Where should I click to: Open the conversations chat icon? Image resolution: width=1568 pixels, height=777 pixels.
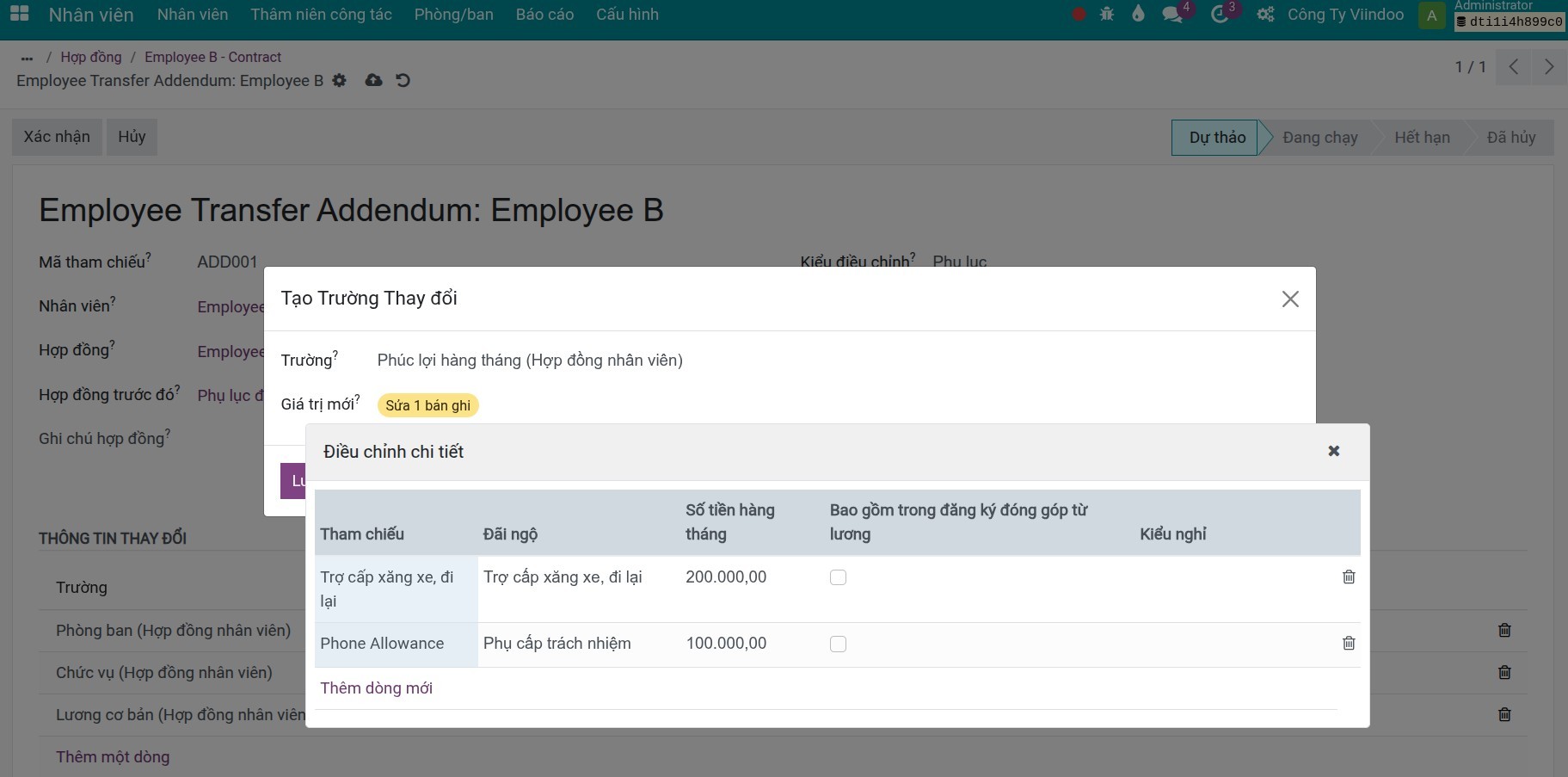pos(1171,15)
